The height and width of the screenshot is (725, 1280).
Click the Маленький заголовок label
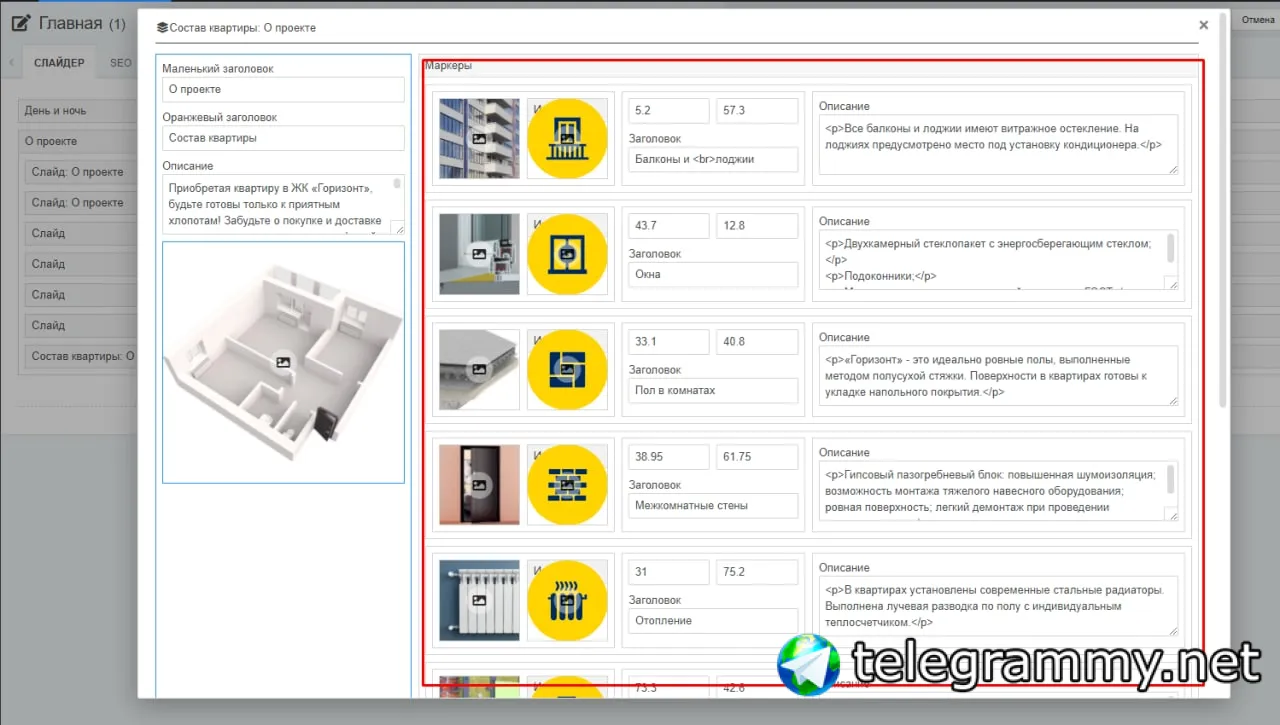(218, 69)
